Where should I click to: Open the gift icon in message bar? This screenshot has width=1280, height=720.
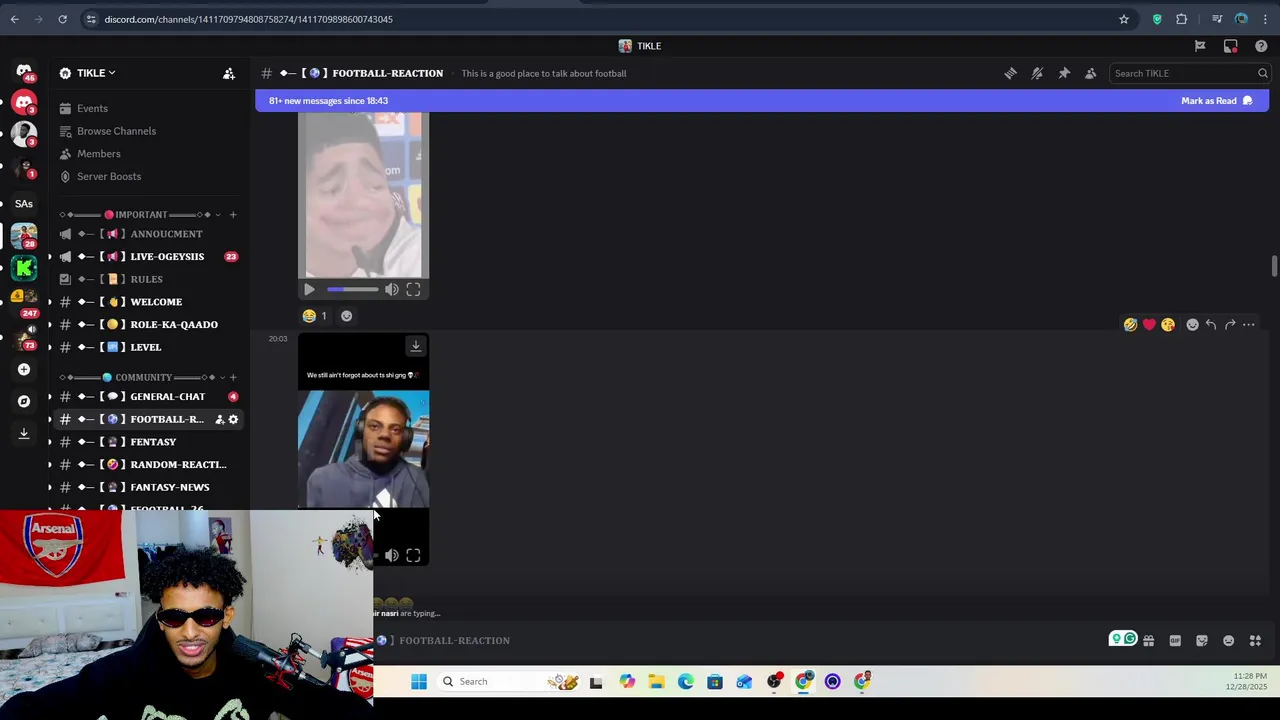tap(1149, 641)
